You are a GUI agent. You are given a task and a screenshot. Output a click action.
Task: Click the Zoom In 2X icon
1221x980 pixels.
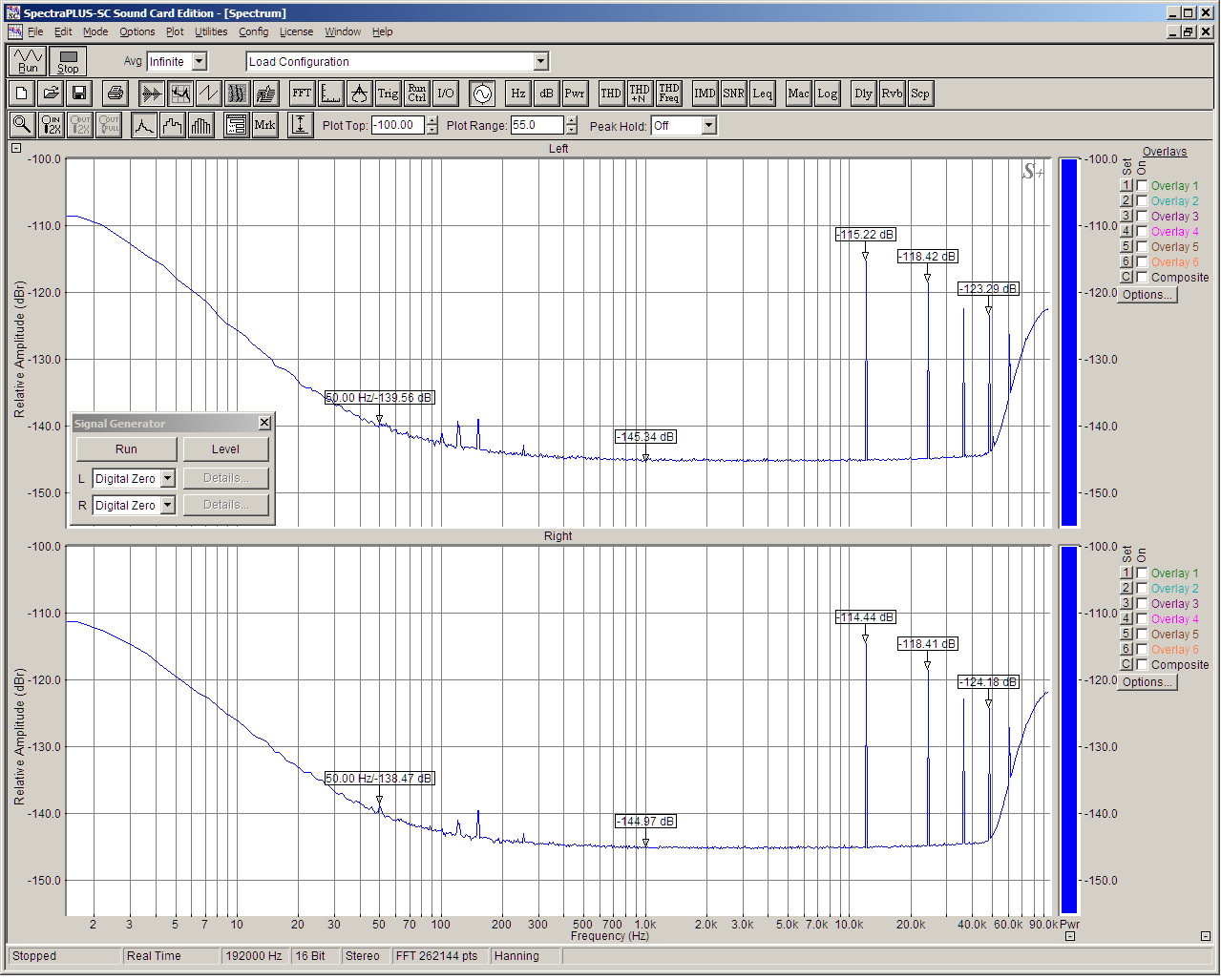click(x=51, y=125)
